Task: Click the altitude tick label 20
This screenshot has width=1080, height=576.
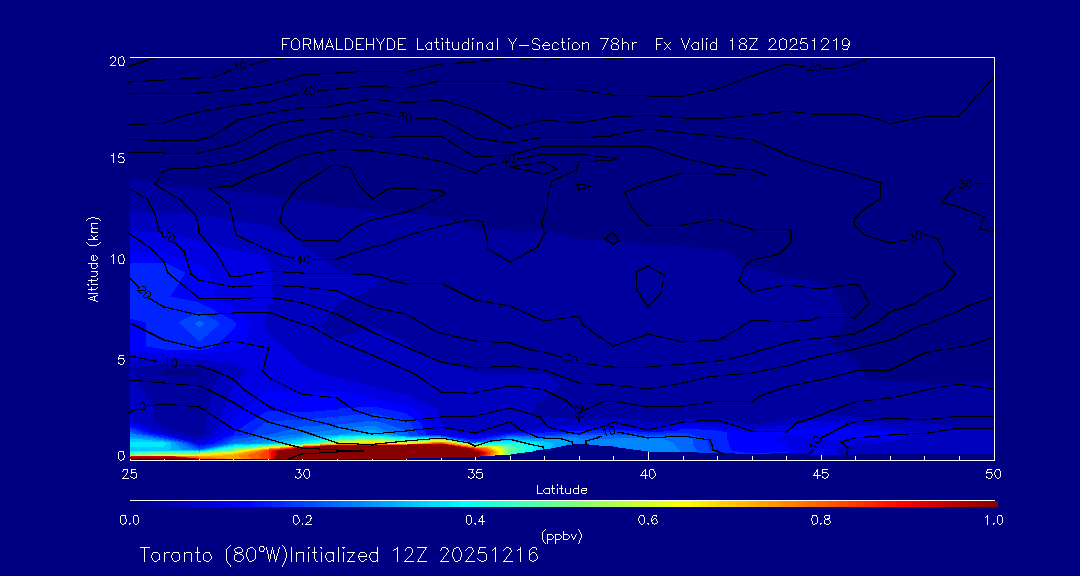Action: click(x=117, y=61)
